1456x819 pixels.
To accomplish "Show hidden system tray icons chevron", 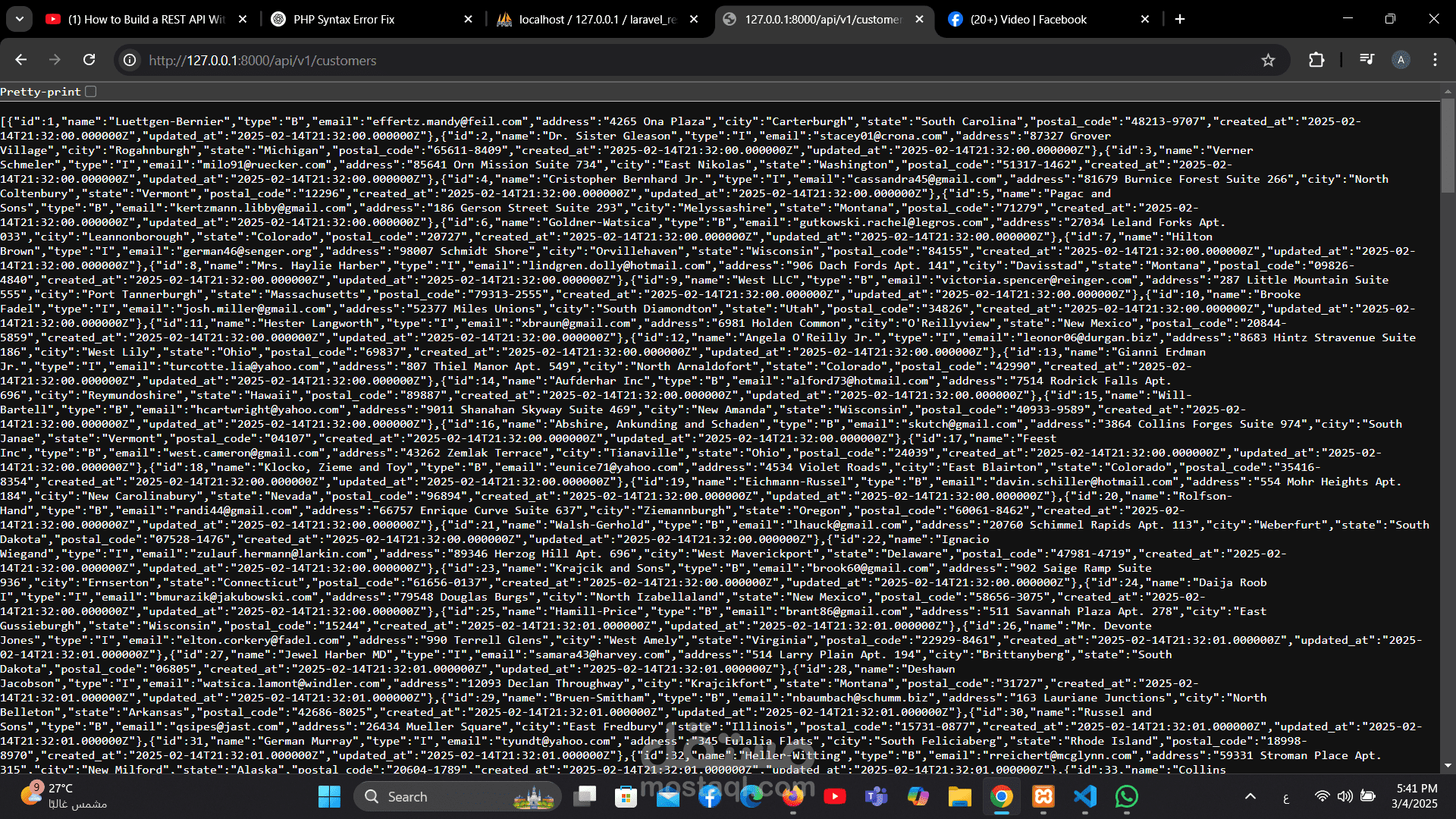I will [1250, 796].
